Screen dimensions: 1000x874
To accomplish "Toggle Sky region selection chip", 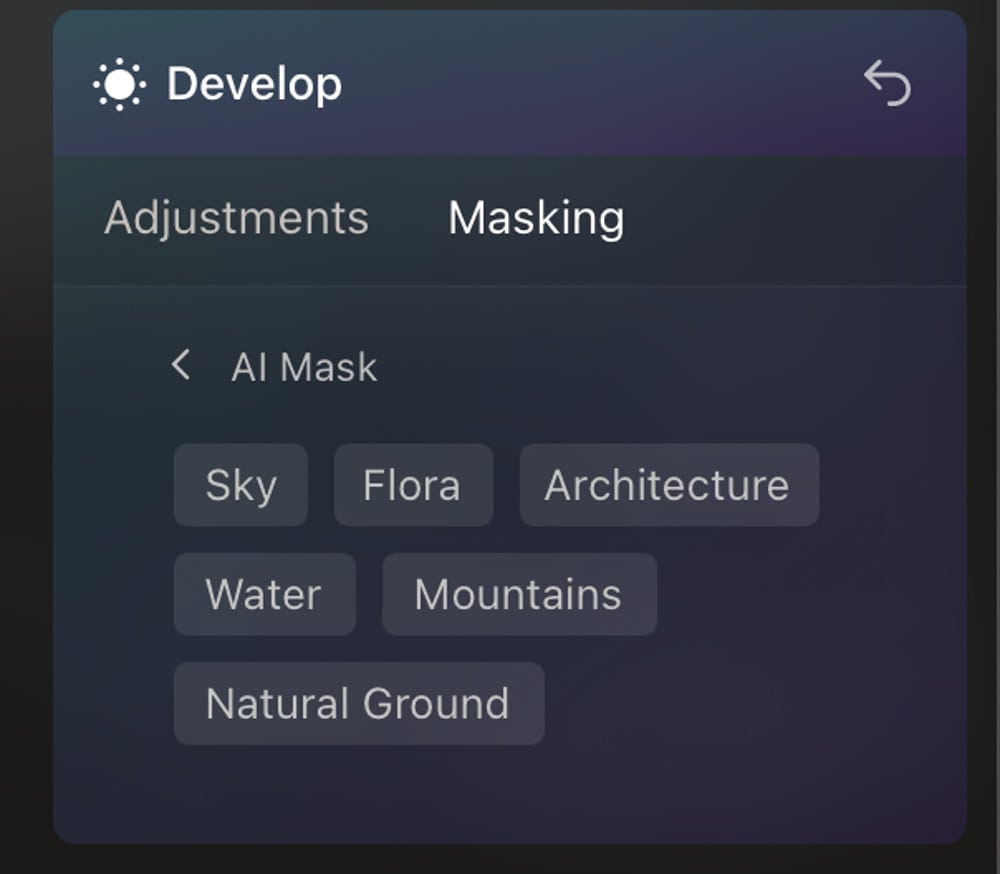I will pos(241,485).
